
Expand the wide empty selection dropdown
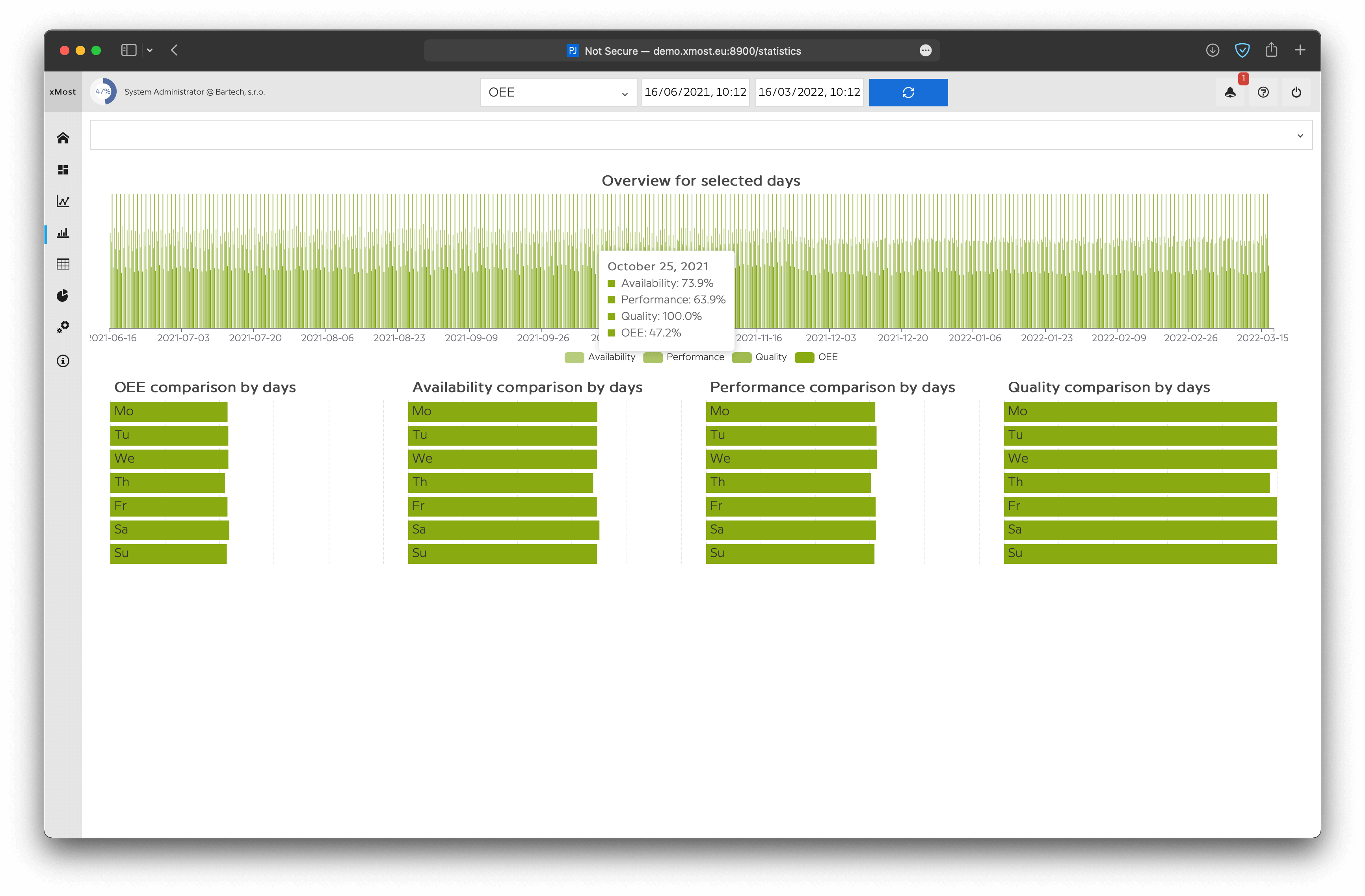[701, 136]
